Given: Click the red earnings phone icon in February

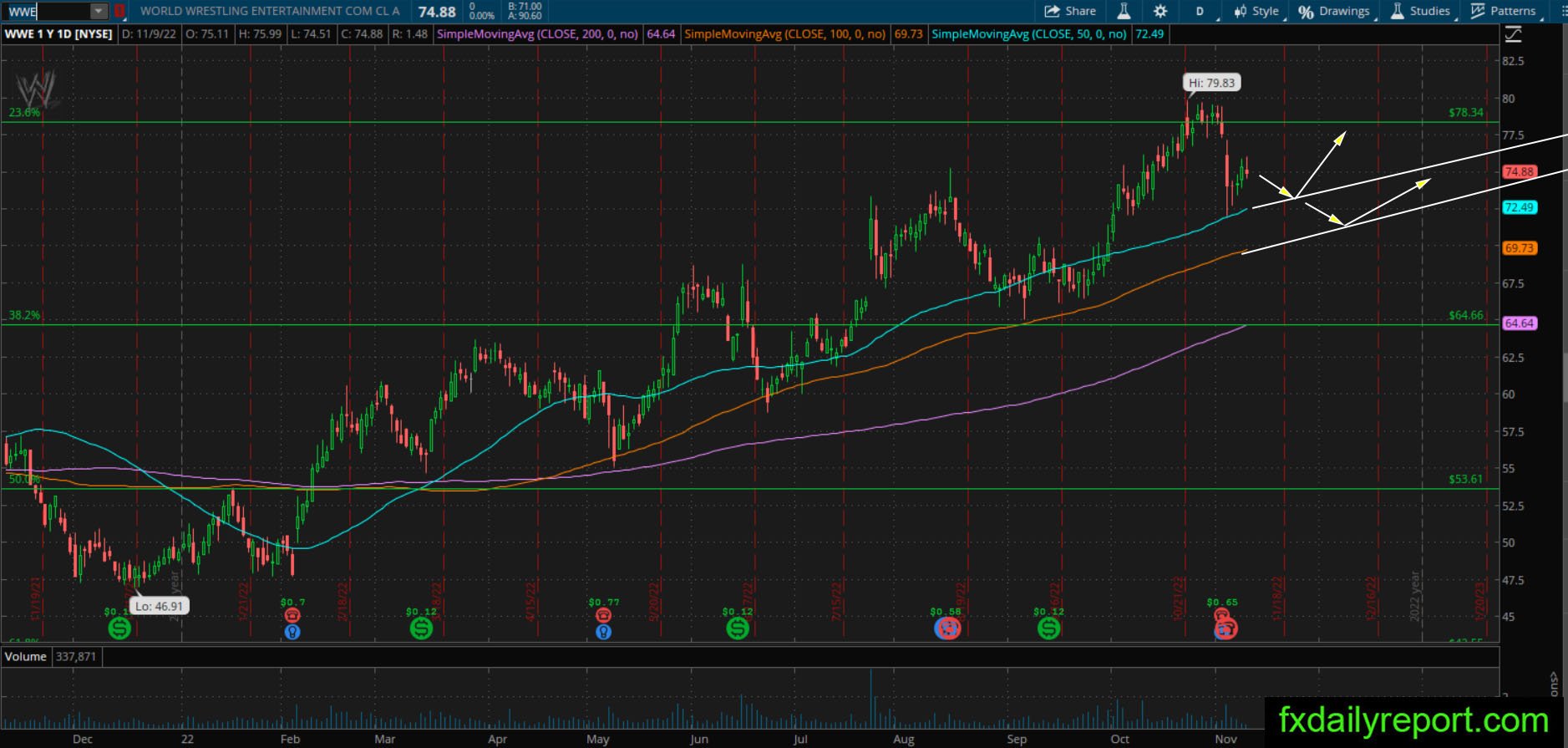Looking at the screenshot, I should [292, 616].
